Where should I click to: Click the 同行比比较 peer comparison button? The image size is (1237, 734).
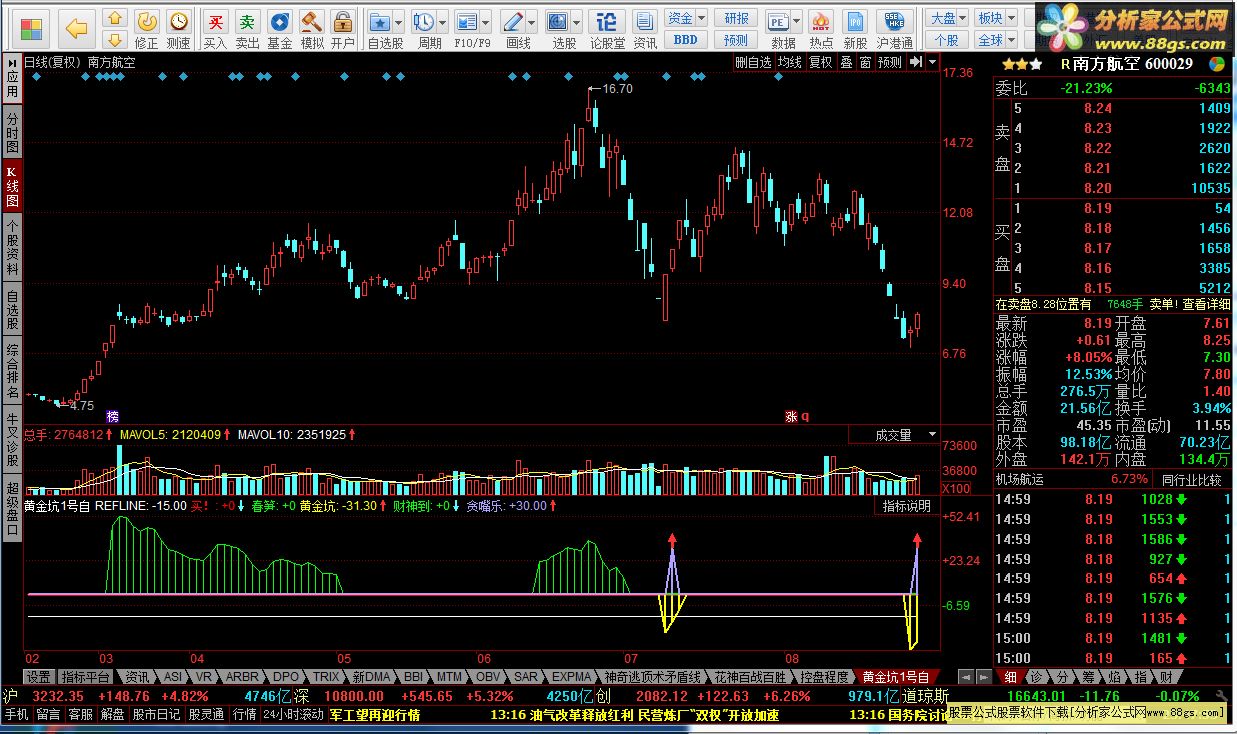(1192, 480)
